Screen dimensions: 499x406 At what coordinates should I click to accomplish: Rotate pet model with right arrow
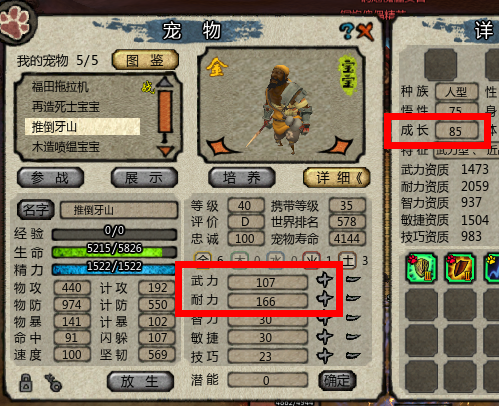coord(338,145)
